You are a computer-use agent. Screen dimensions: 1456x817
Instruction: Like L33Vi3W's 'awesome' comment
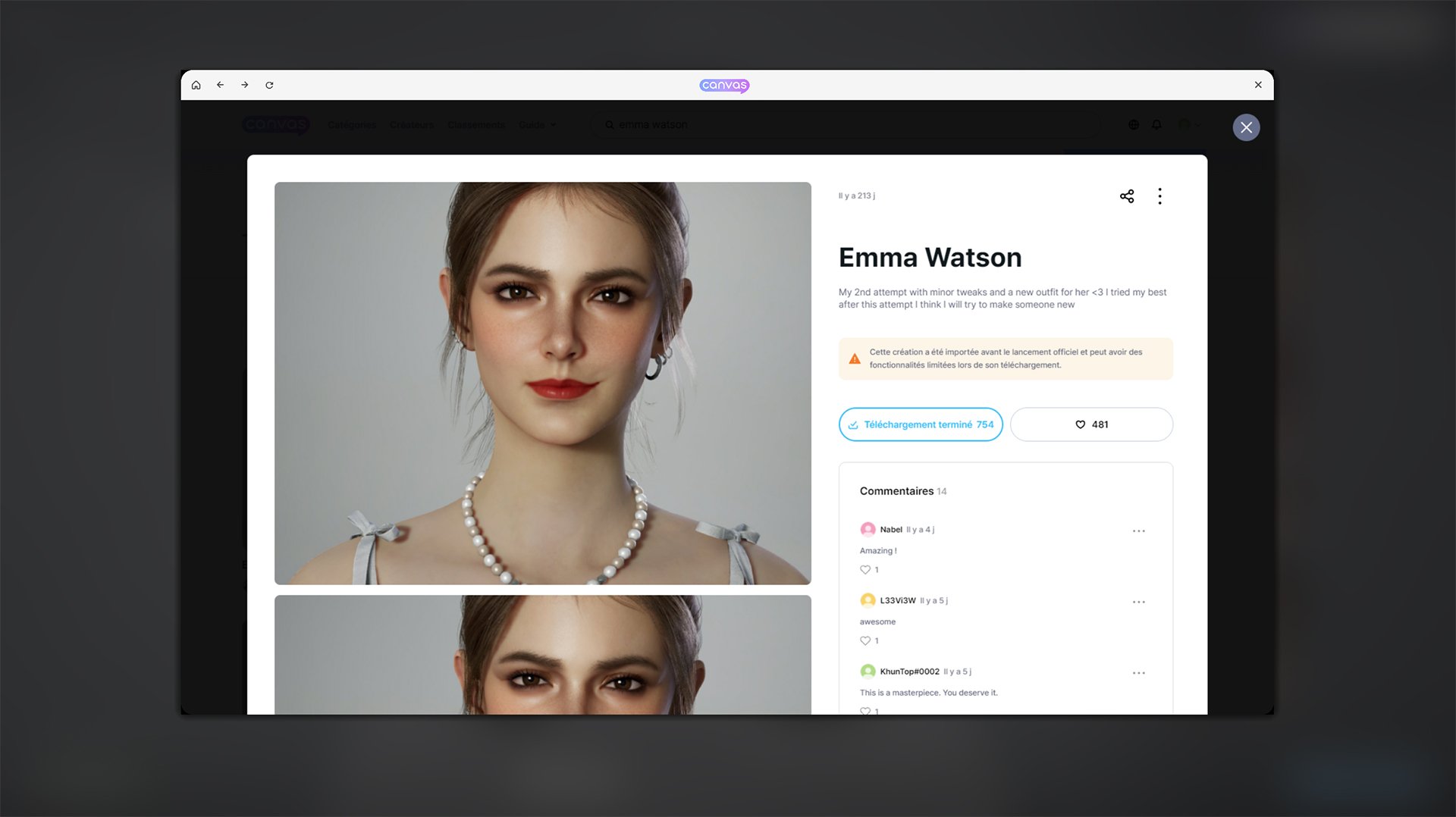click(x=865, y=641)
